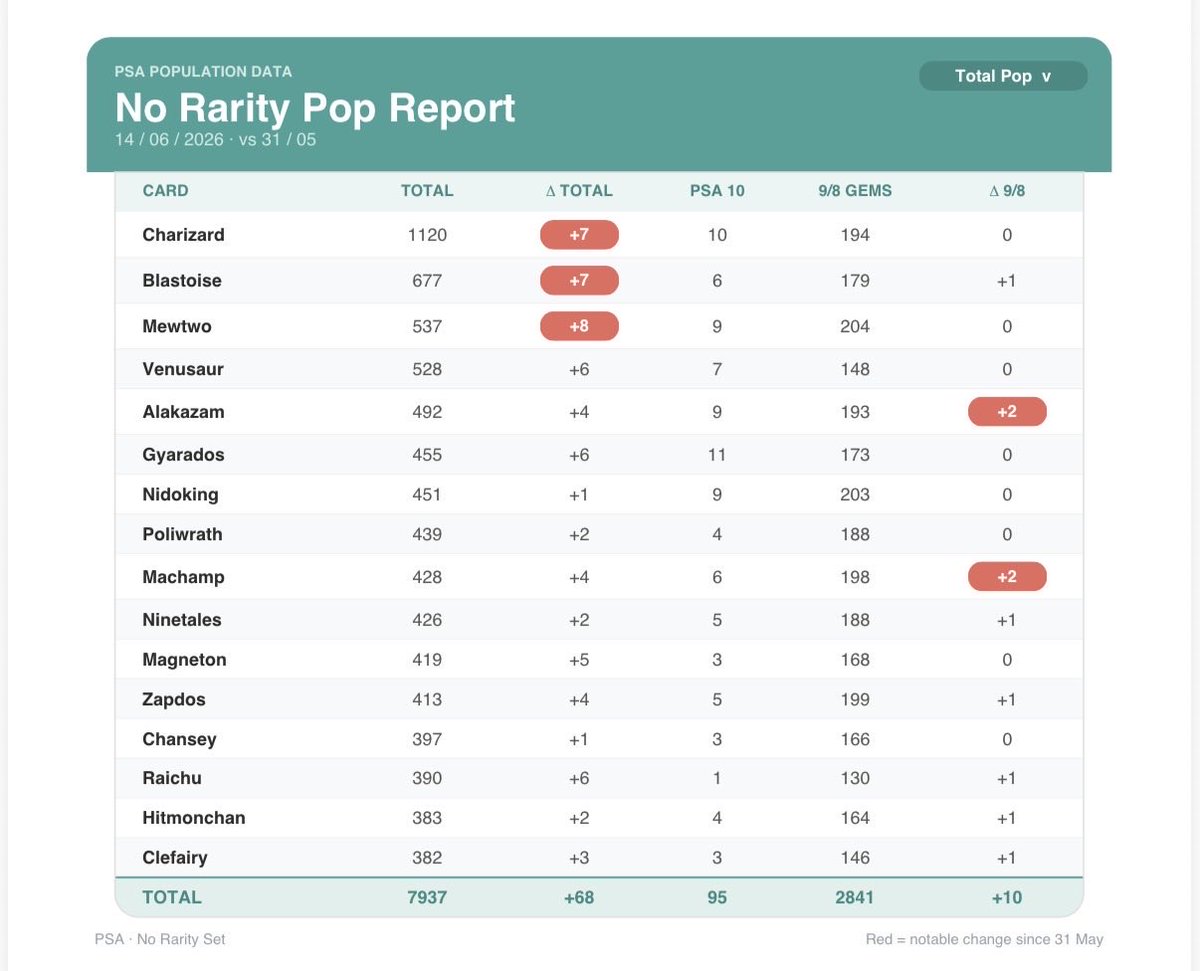Click the red notable change legend

click(x=985, y=940)
